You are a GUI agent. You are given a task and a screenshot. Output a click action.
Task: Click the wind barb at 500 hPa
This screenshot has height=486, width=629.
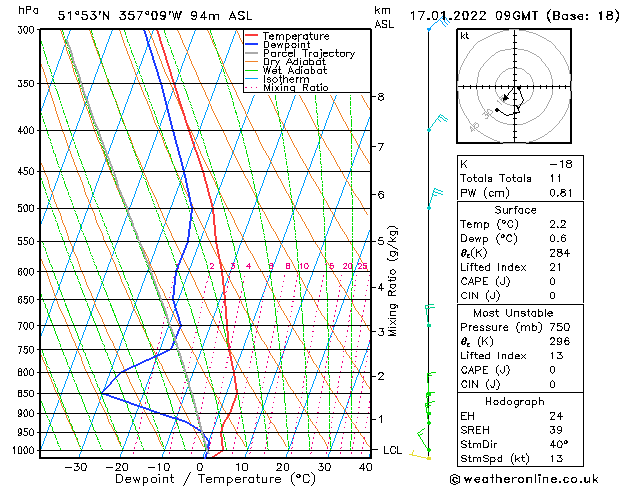(x=435, y=198)
